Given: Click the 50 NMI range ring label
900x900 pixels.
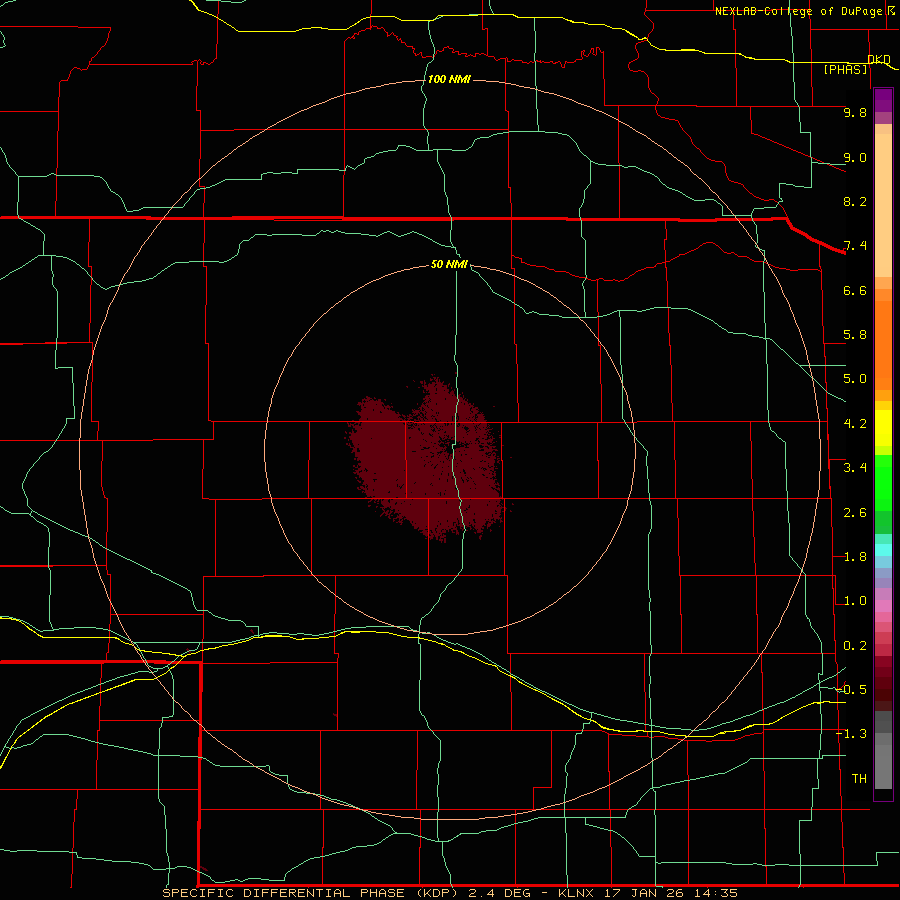Looking at the screenshot, I should point(449,264).
